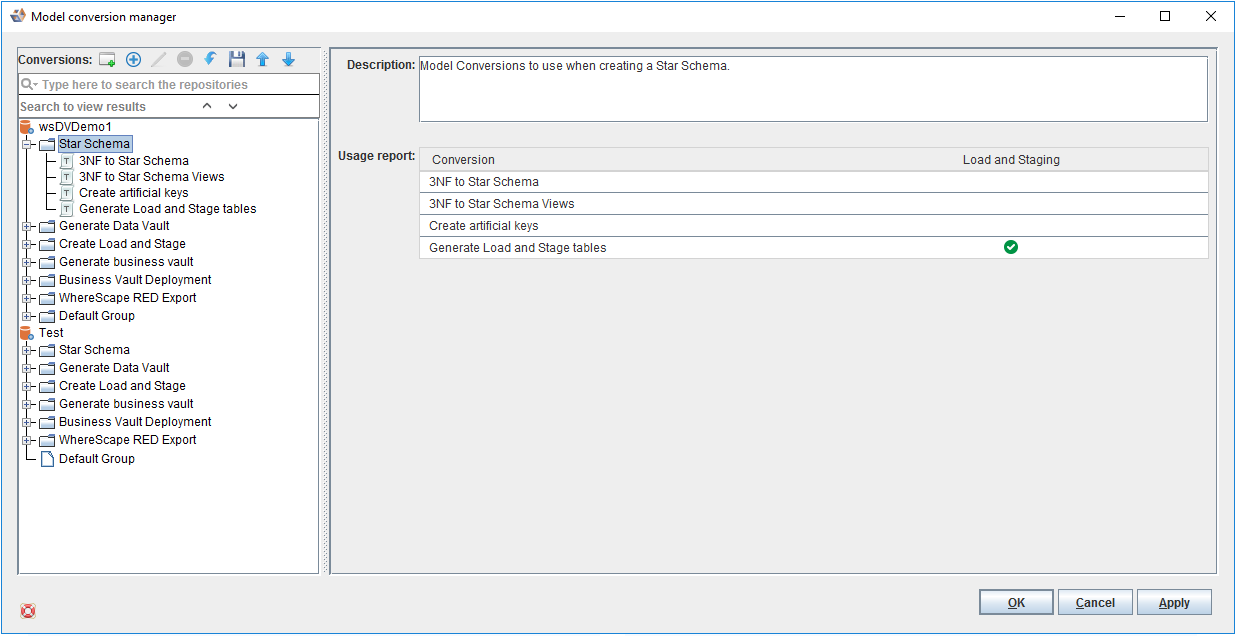The height and width of the screenshot is (636, 1238).
Task: Click into the repository search field
Action: 175,85
